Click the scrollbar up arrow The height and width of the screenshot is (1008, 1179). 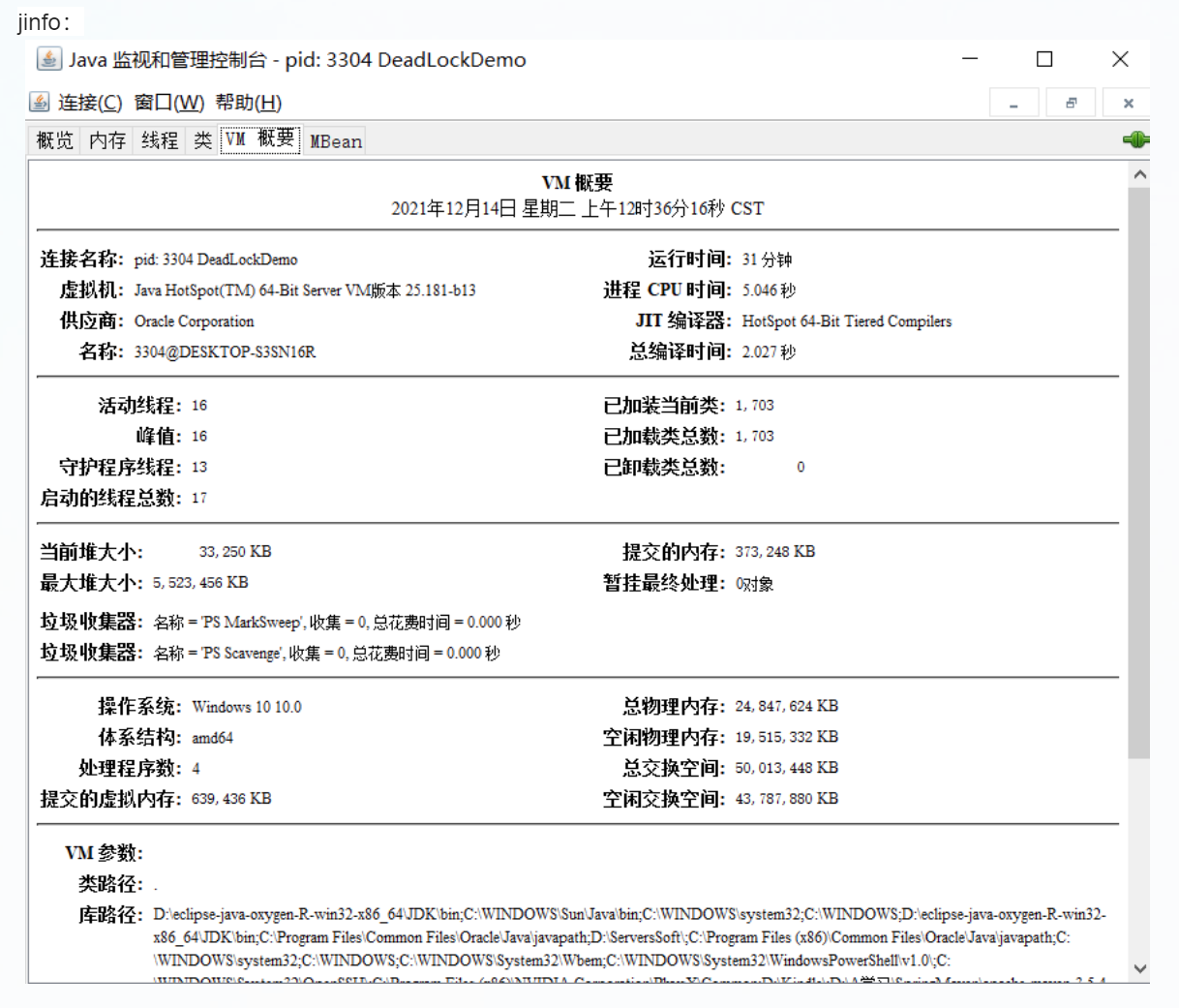(1139, 174)
